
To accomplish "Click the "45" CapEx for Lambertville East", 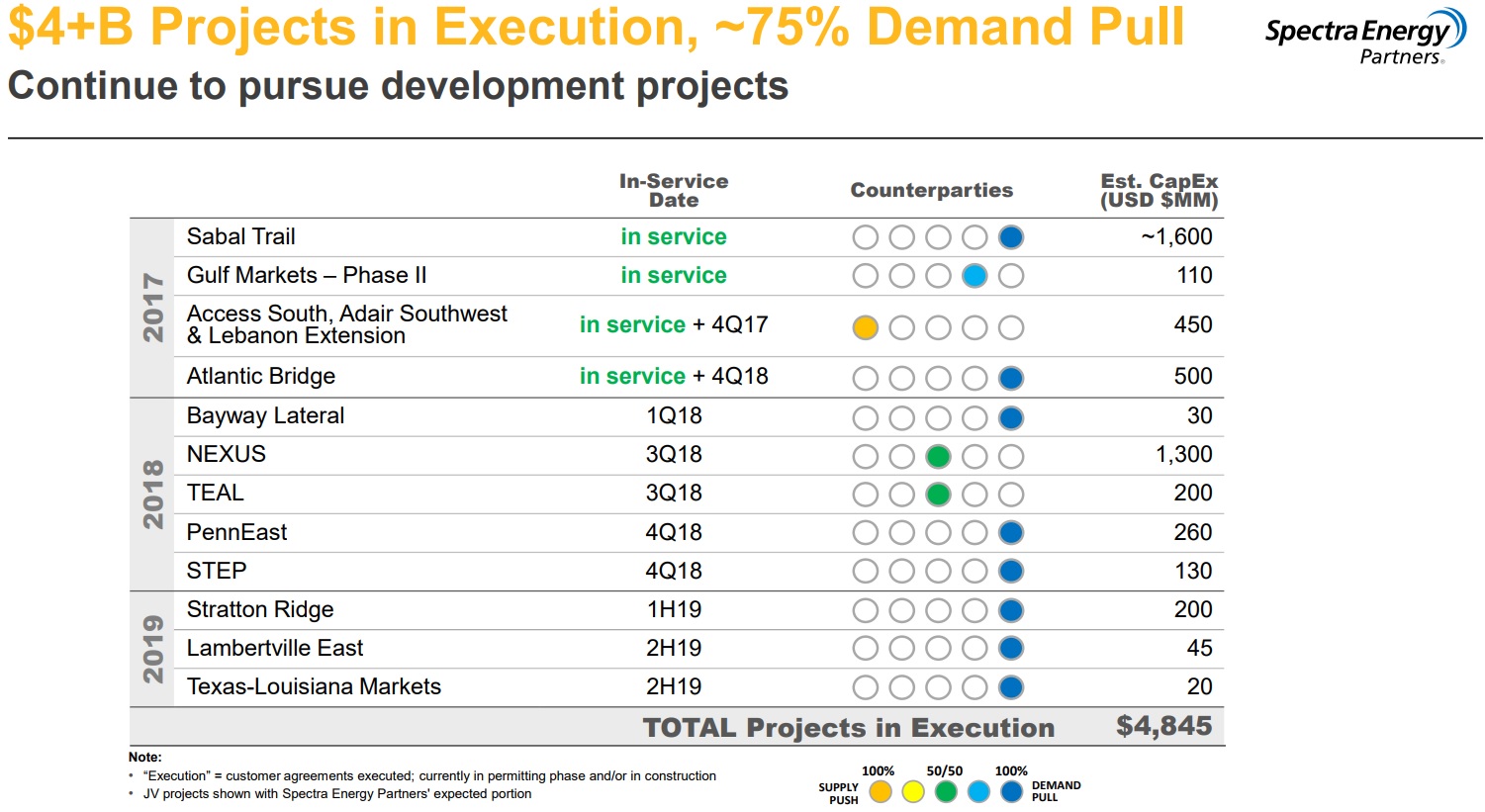I will point(1200,648).
